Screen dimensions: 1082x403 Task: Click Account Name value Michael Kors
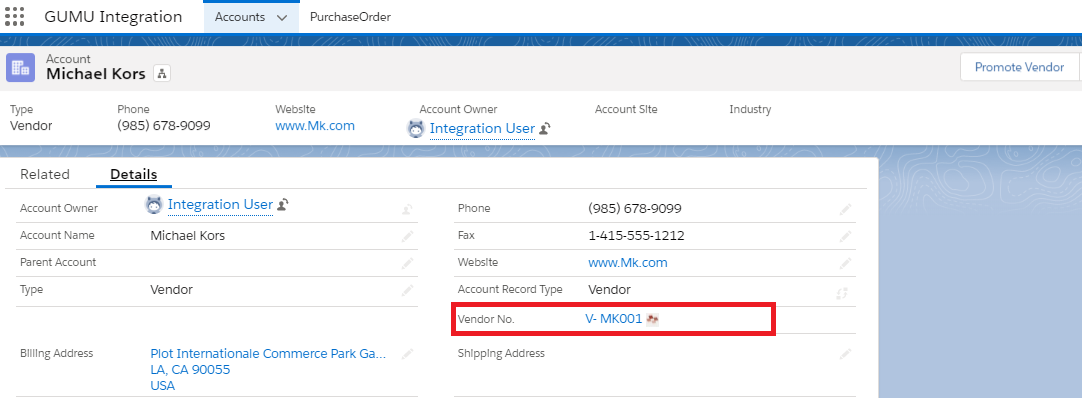188,236
